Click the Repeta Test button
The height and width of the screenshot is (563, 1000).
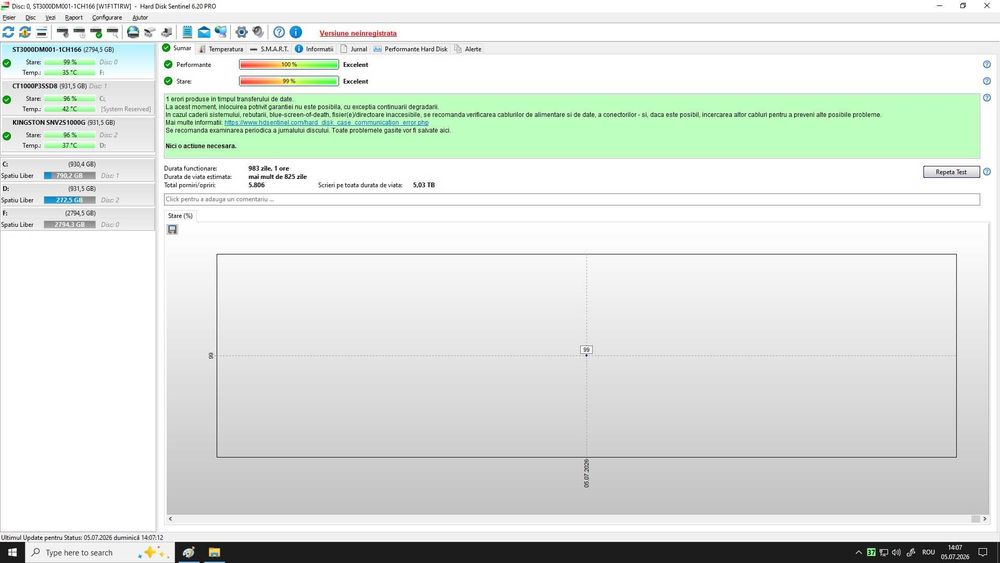951,172
